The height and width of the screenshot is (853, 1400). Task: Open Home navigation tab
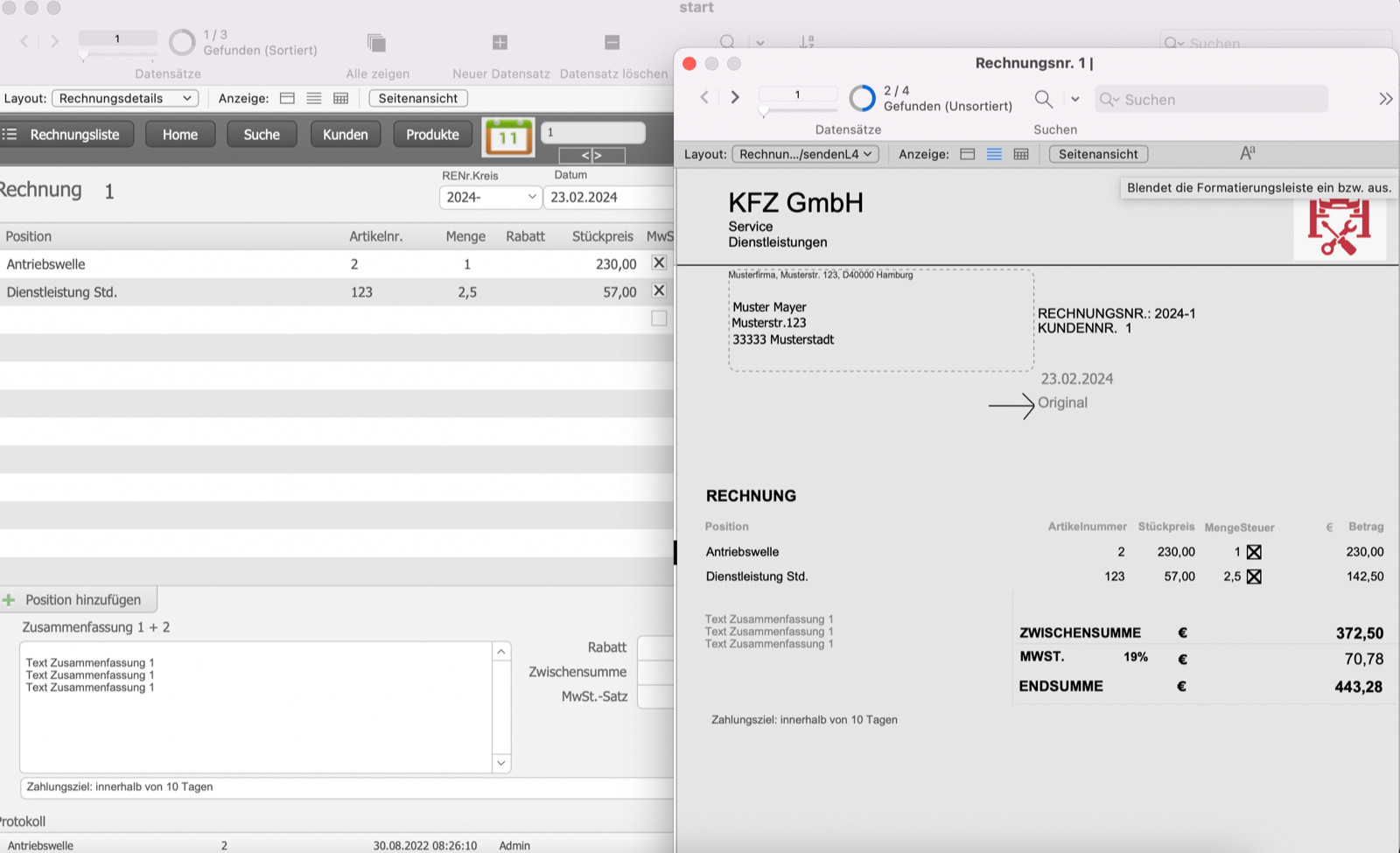[179, 135]
